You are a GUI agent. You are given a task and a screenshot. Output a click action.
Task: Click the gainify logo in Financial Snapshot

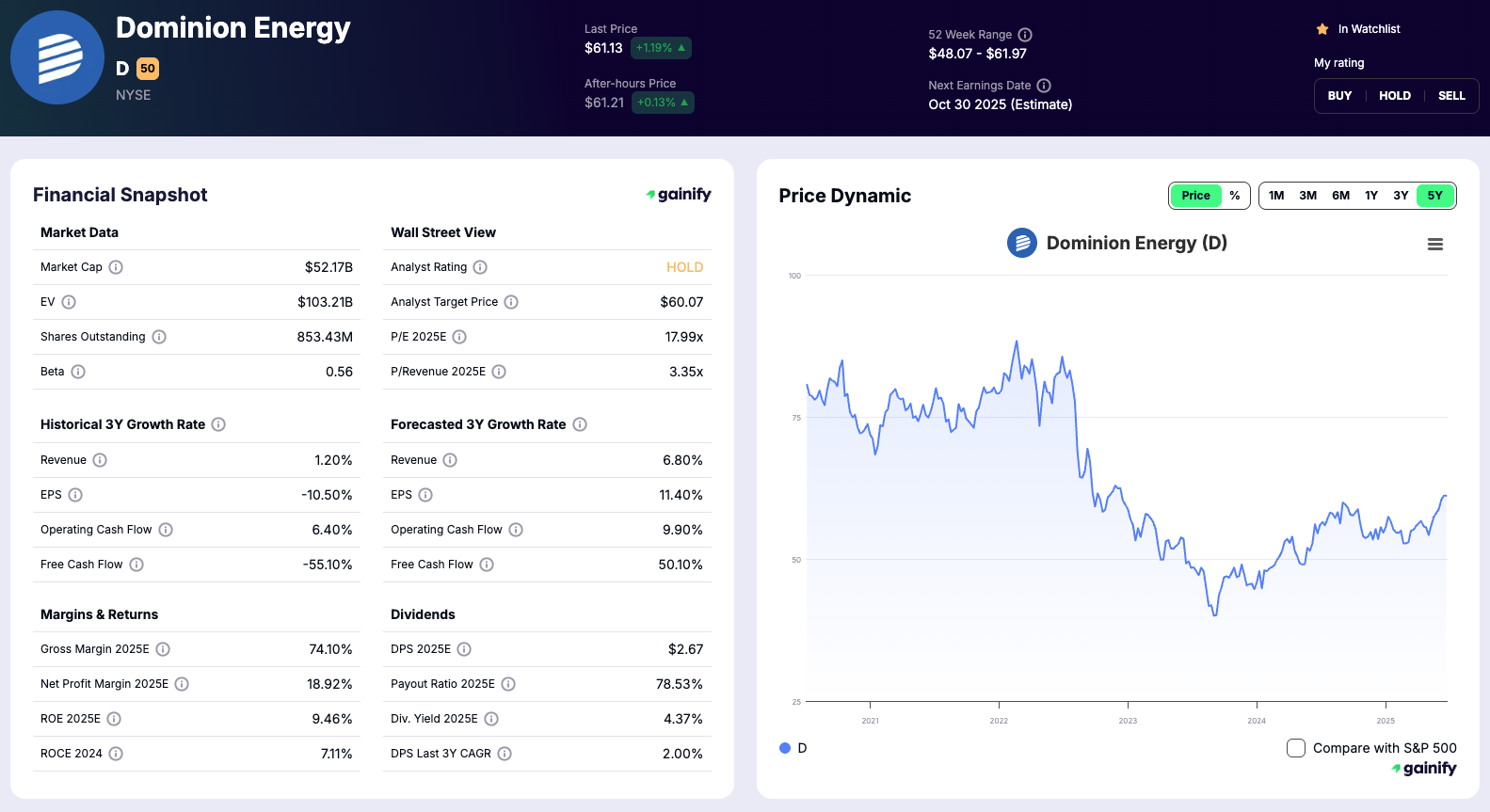point(679,195)
